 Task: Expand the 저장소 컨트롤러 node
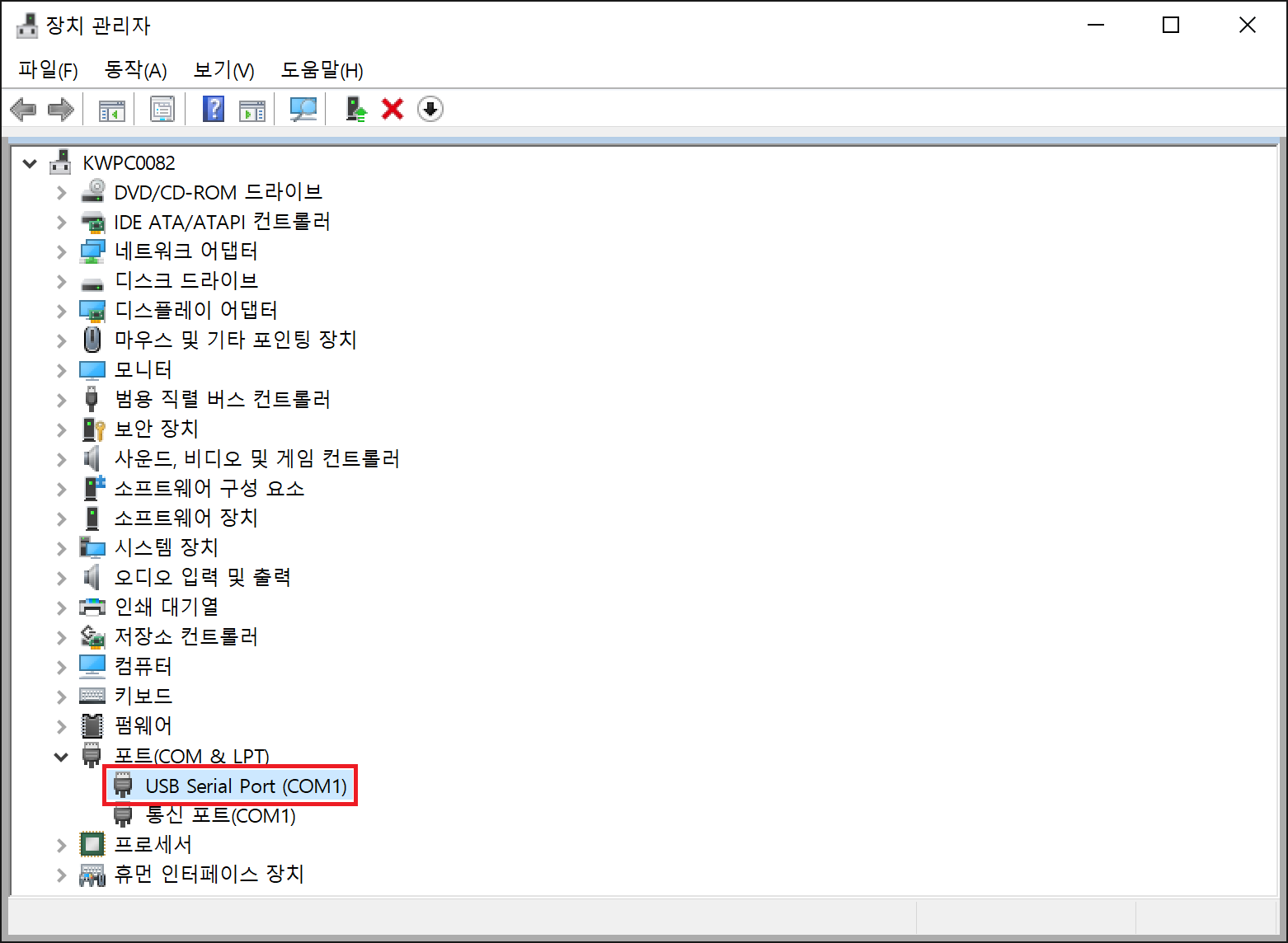(x=62, y=638)
